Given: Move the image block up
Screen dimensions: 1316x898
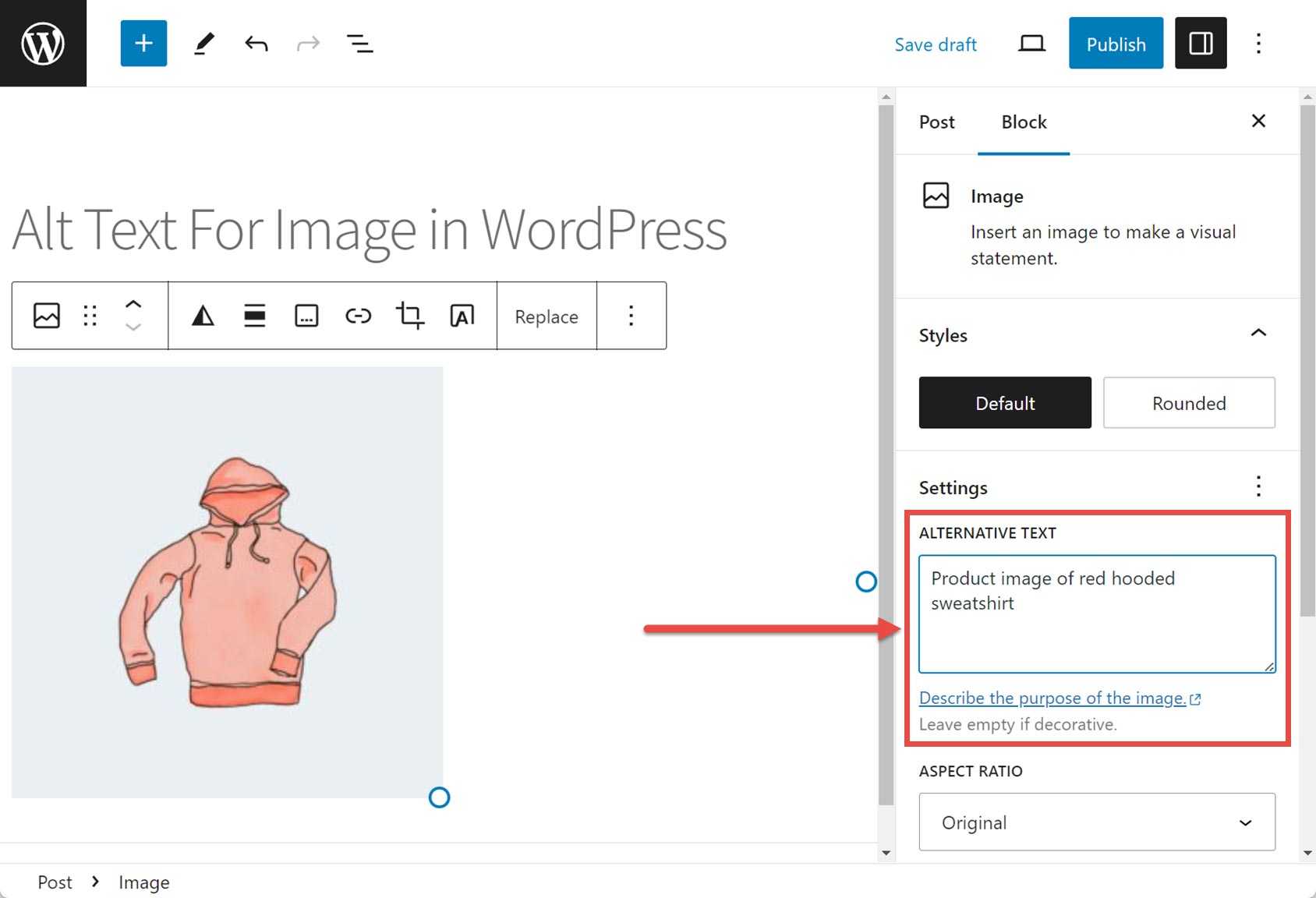Looking at the screenshot, I should tap(133, 305).
